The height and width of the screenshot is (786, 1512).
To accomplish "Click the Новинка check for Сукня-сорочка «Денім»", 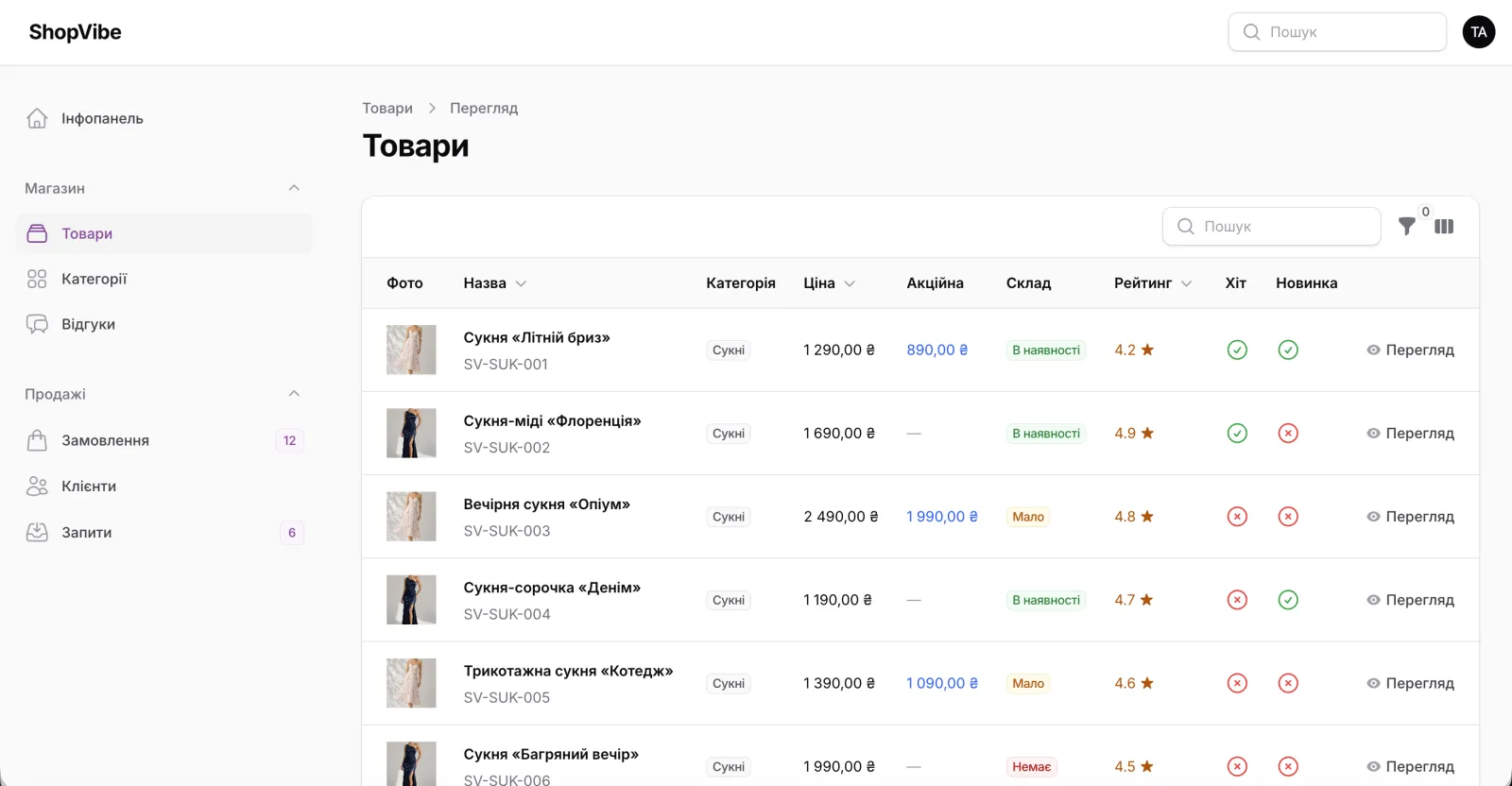I will (x=1288, y=600).
